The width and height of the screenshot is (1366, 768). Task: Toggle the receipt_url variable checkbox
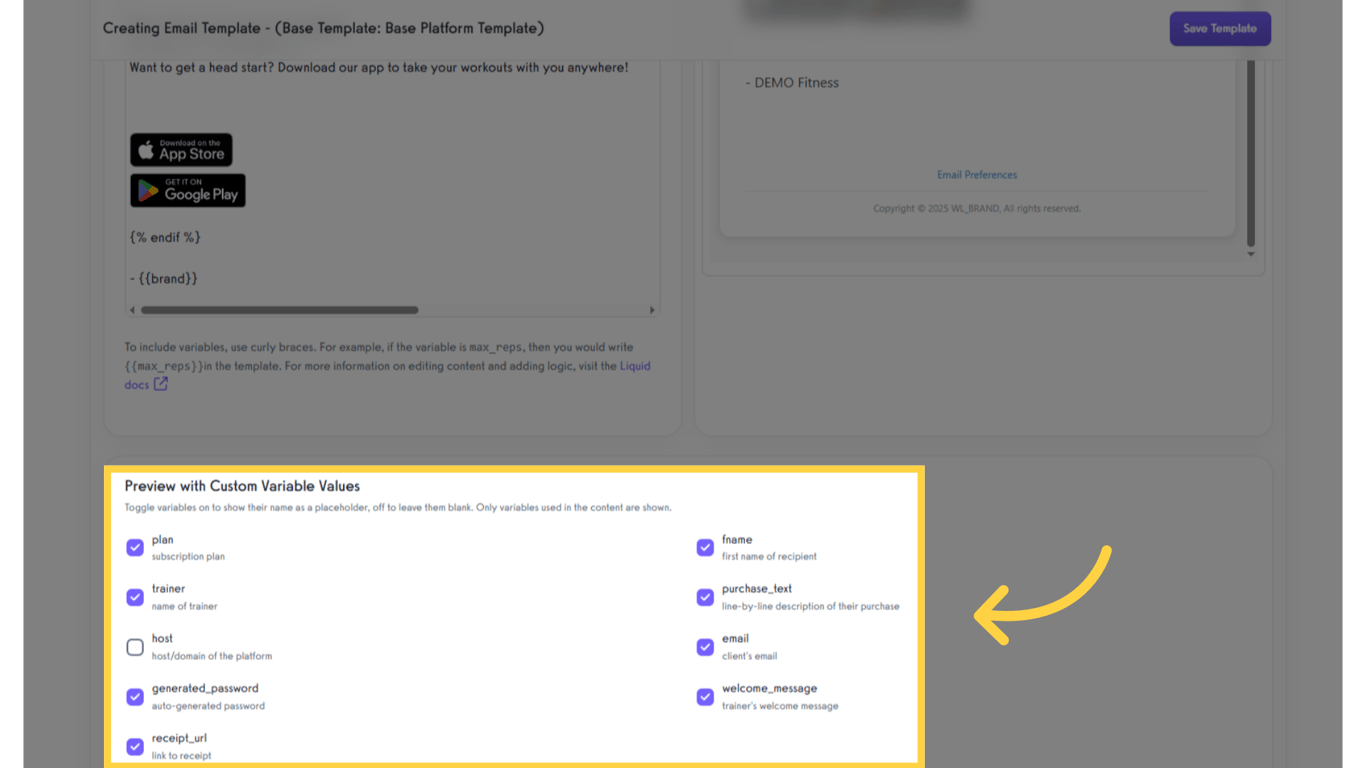[135, 747]
